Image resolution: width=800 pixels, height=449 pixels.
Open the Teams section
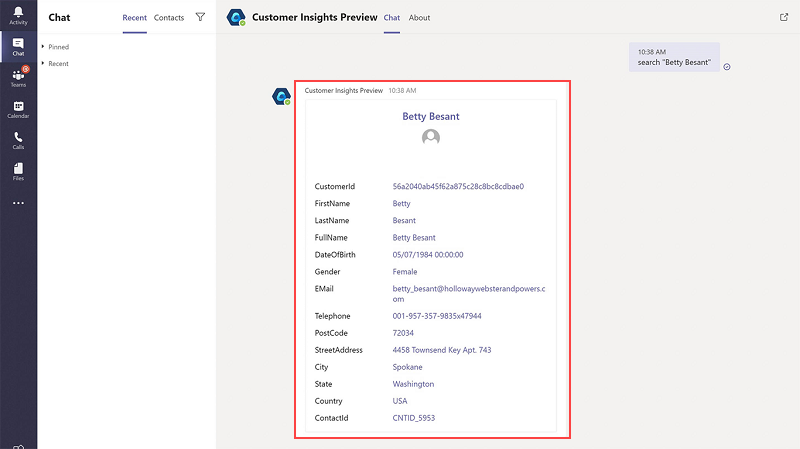coord(18,78)
